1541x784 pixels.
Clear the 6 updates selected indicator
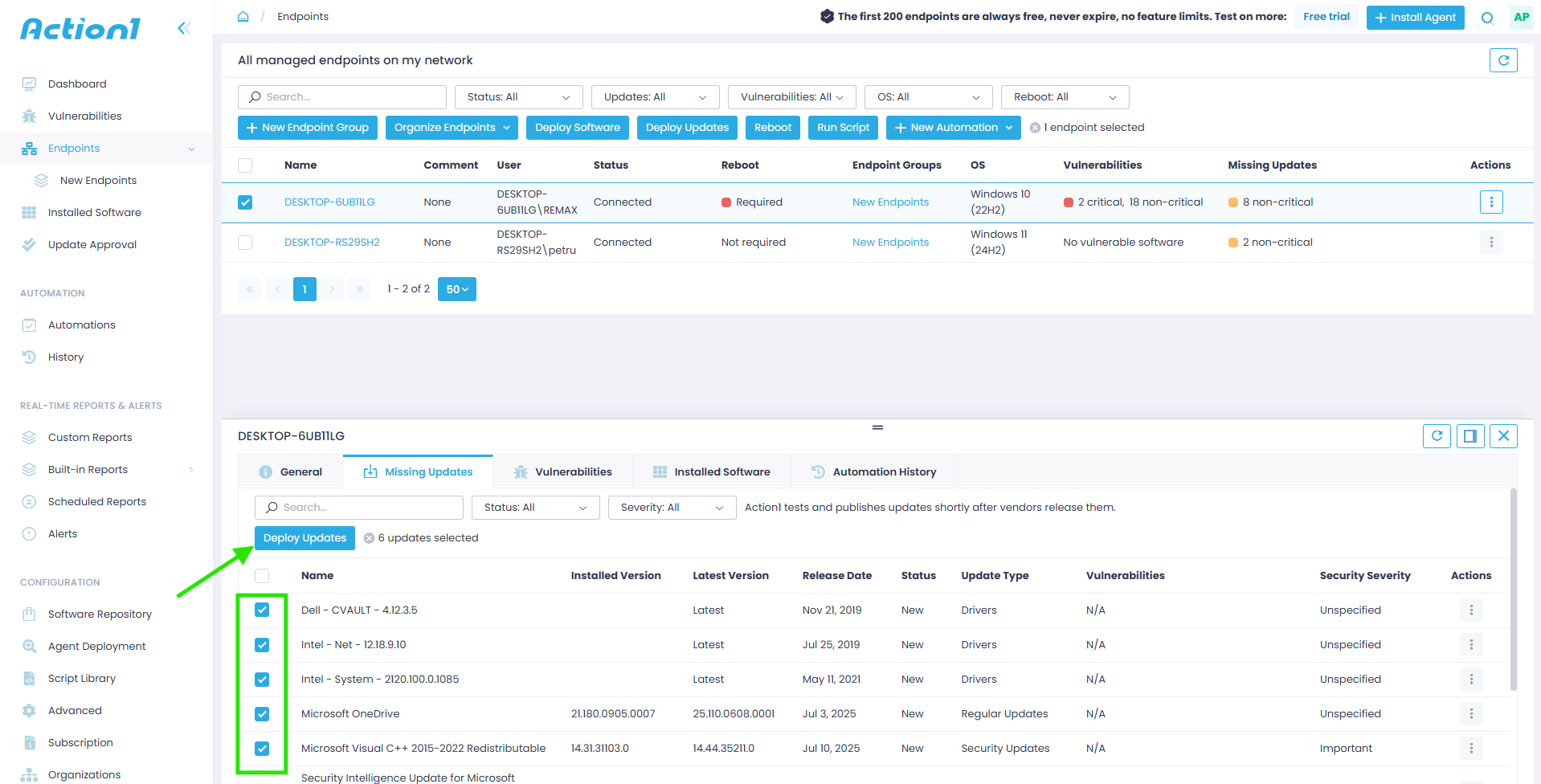369,538
